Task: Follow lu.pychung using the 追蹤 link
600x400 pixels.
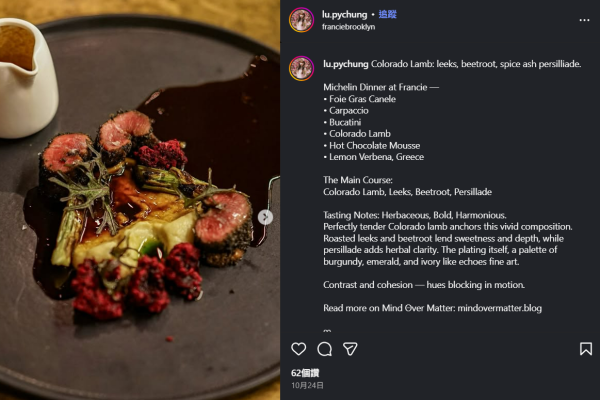Action: (x=387, y=15)
